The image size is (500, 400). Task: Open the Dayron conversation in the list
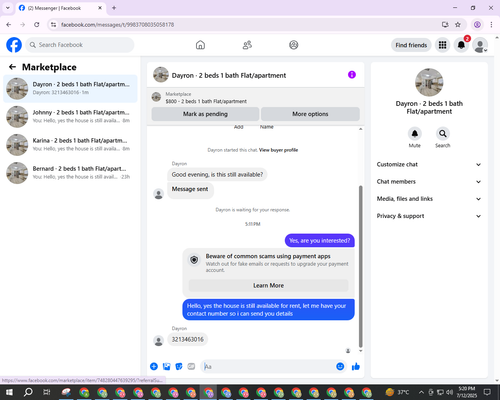point(70,89)
